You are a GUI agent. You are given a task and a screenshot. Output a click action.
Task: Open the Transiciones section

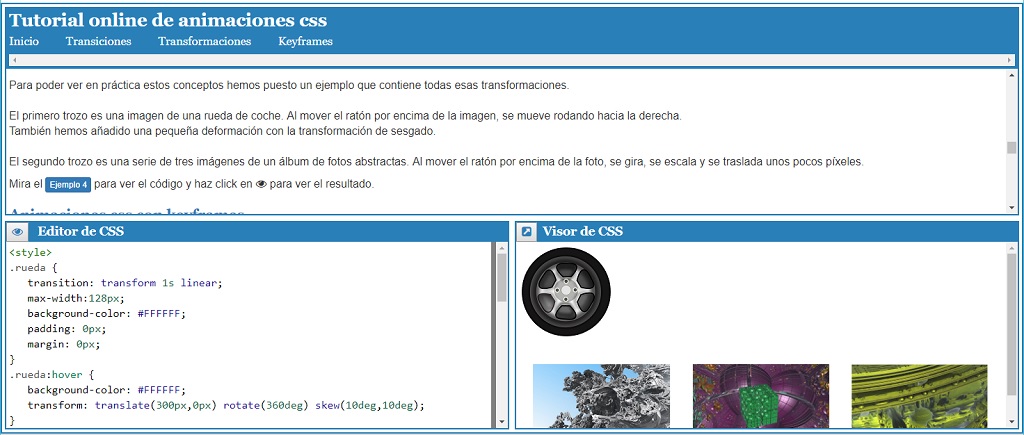(99, 41)
